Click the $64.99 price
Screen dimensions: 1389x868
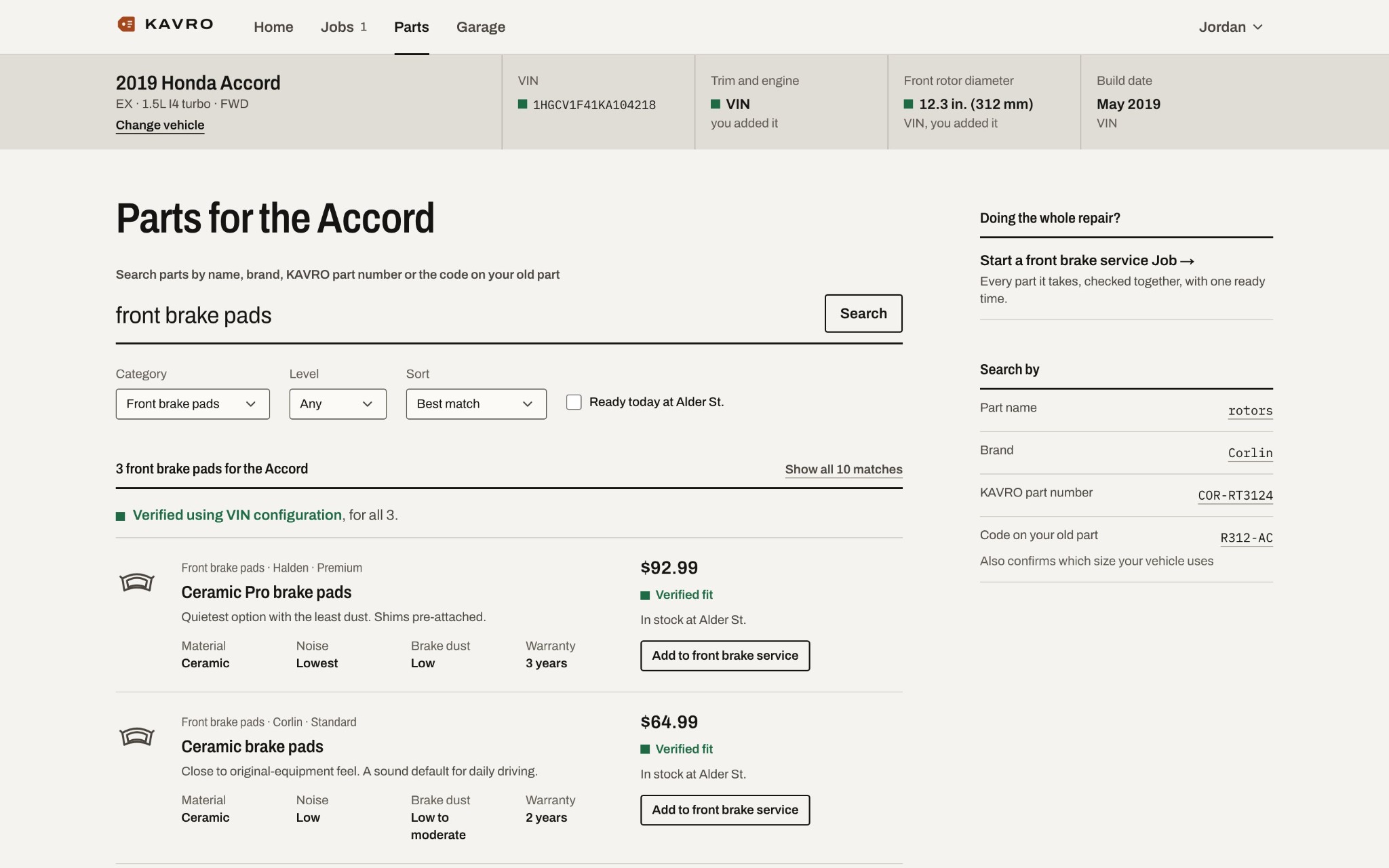[x=669, y=722]
